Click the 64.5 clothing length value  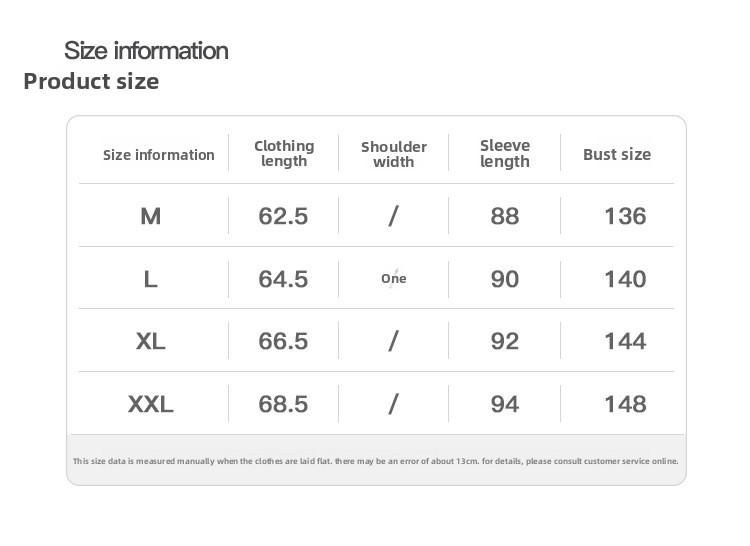[x=283, y=279]
